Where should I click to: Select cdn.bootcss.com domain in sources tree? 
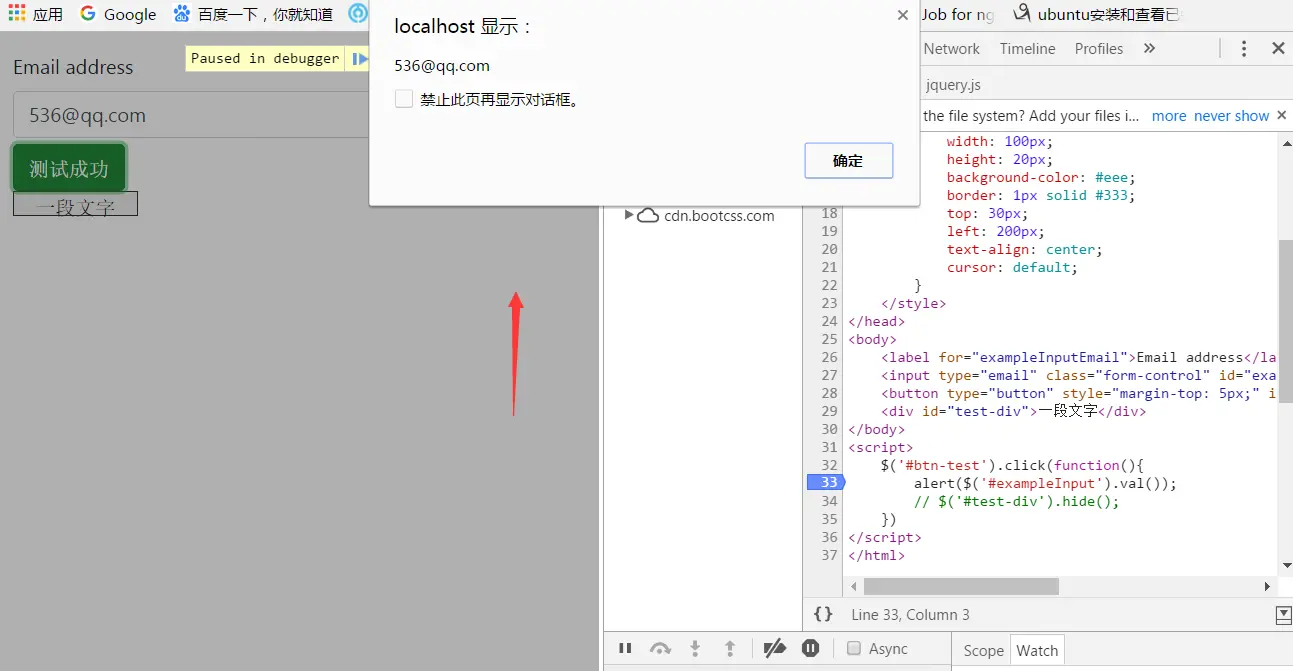[719, 215]
